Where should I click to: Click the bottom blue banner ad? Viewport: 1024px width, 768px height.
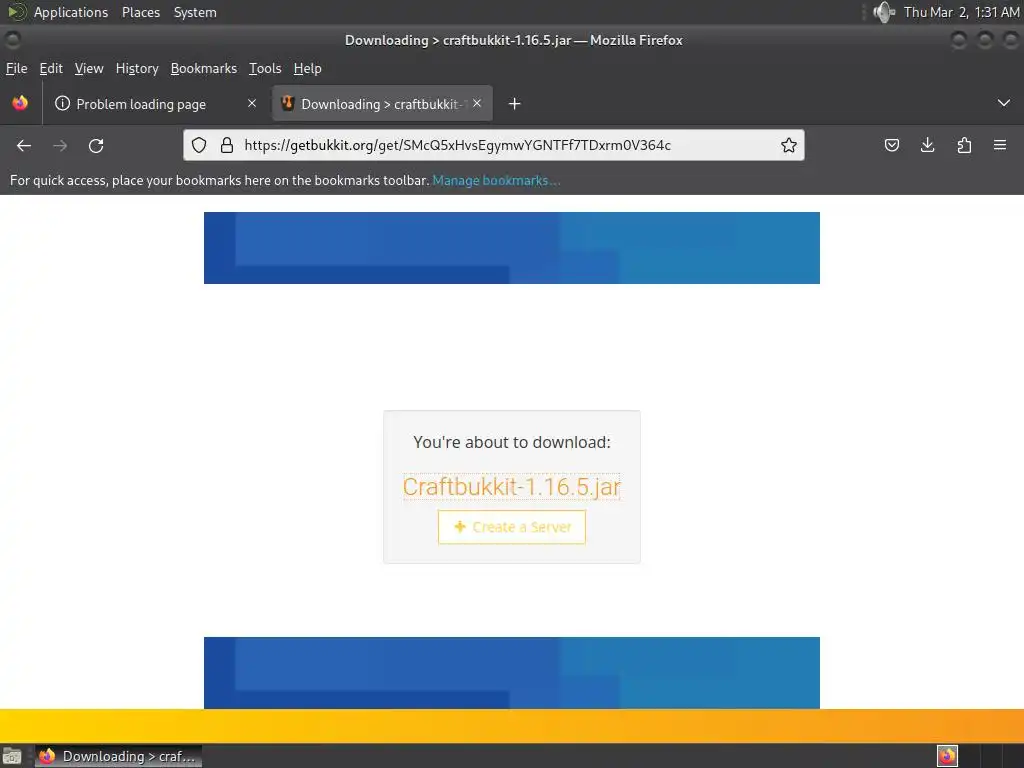click(511, 673)
